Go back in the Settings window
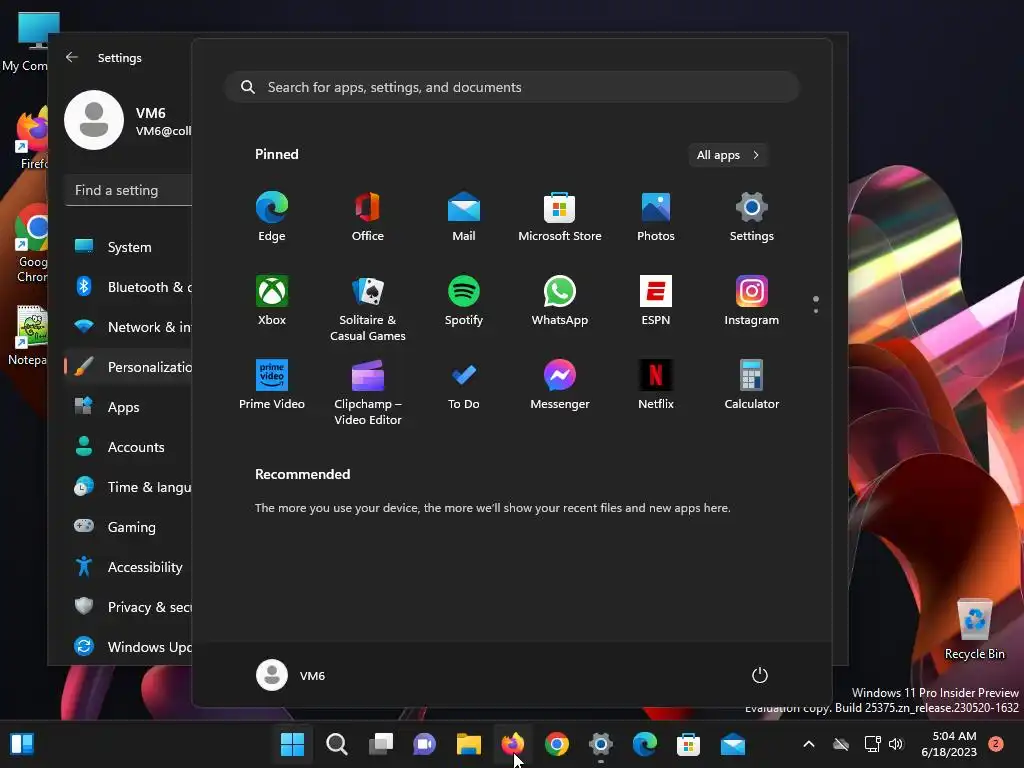The image size is (1024, 768). 72,57
